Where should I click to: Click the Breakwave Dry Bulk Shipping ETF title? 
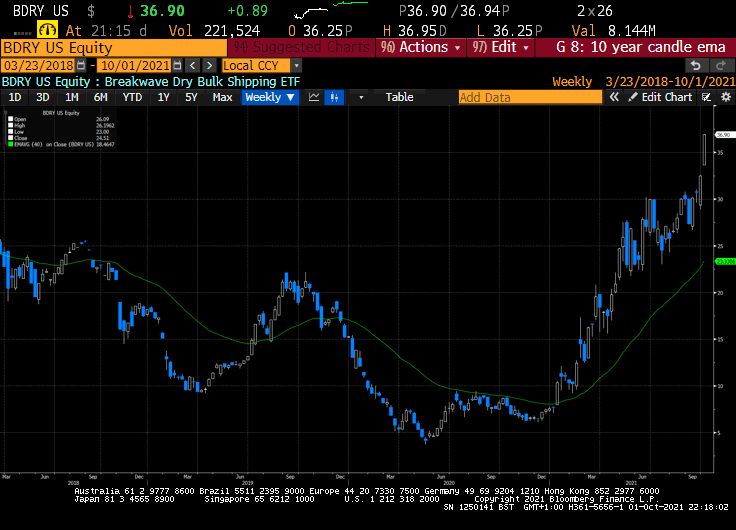pos(202,82)
